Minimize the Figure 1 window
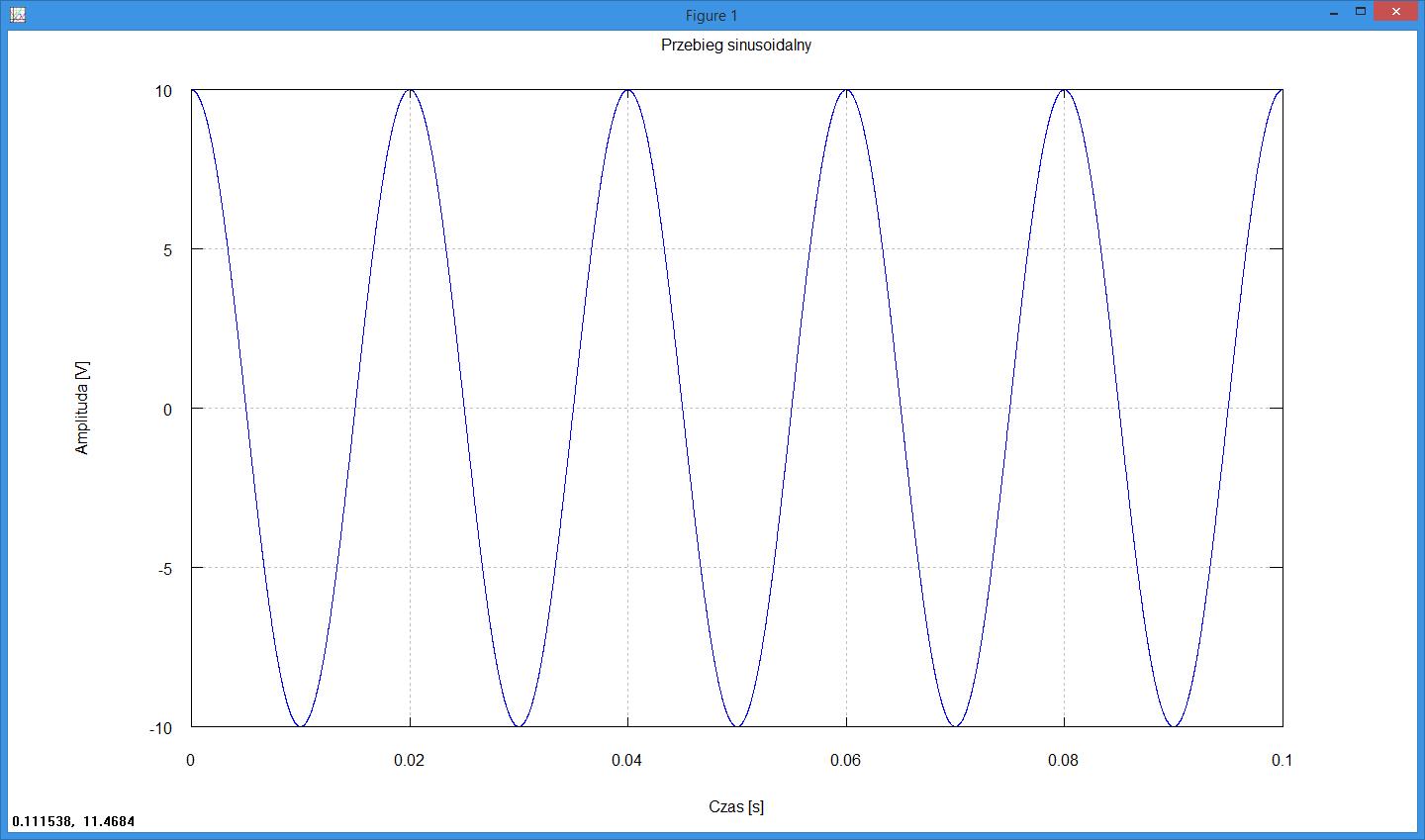1425x840 pixels. point(1336,12)
